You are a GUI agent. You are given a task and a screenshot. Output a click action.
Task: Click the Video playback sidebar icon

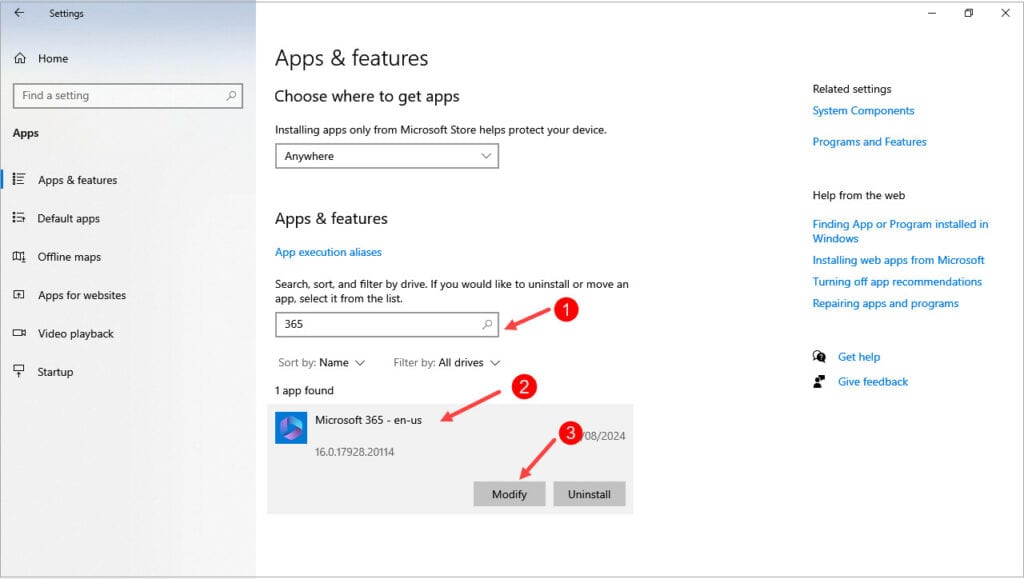click(x=19, y=334)
